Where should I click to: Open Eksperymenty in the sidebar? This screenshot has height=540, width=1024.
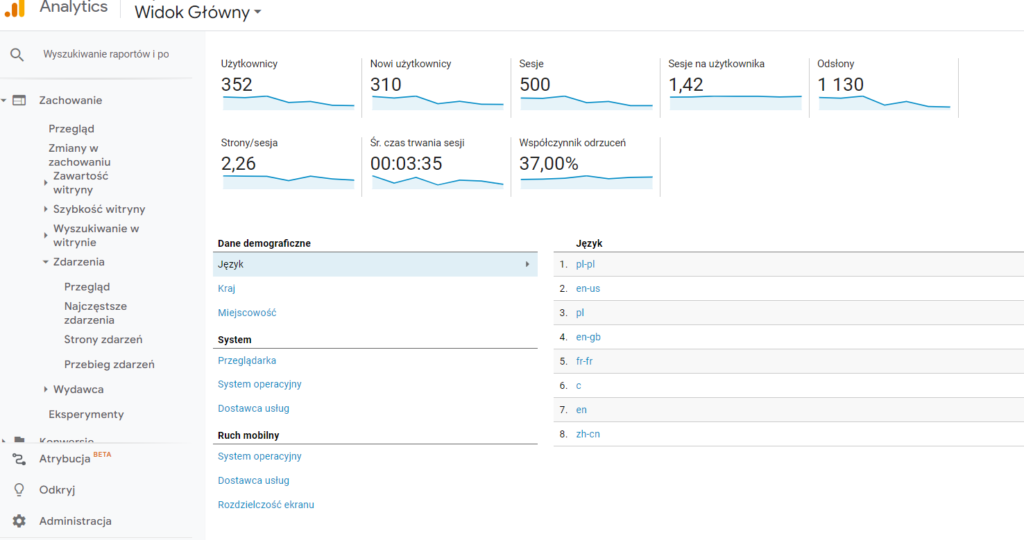[x=86, y=415]
